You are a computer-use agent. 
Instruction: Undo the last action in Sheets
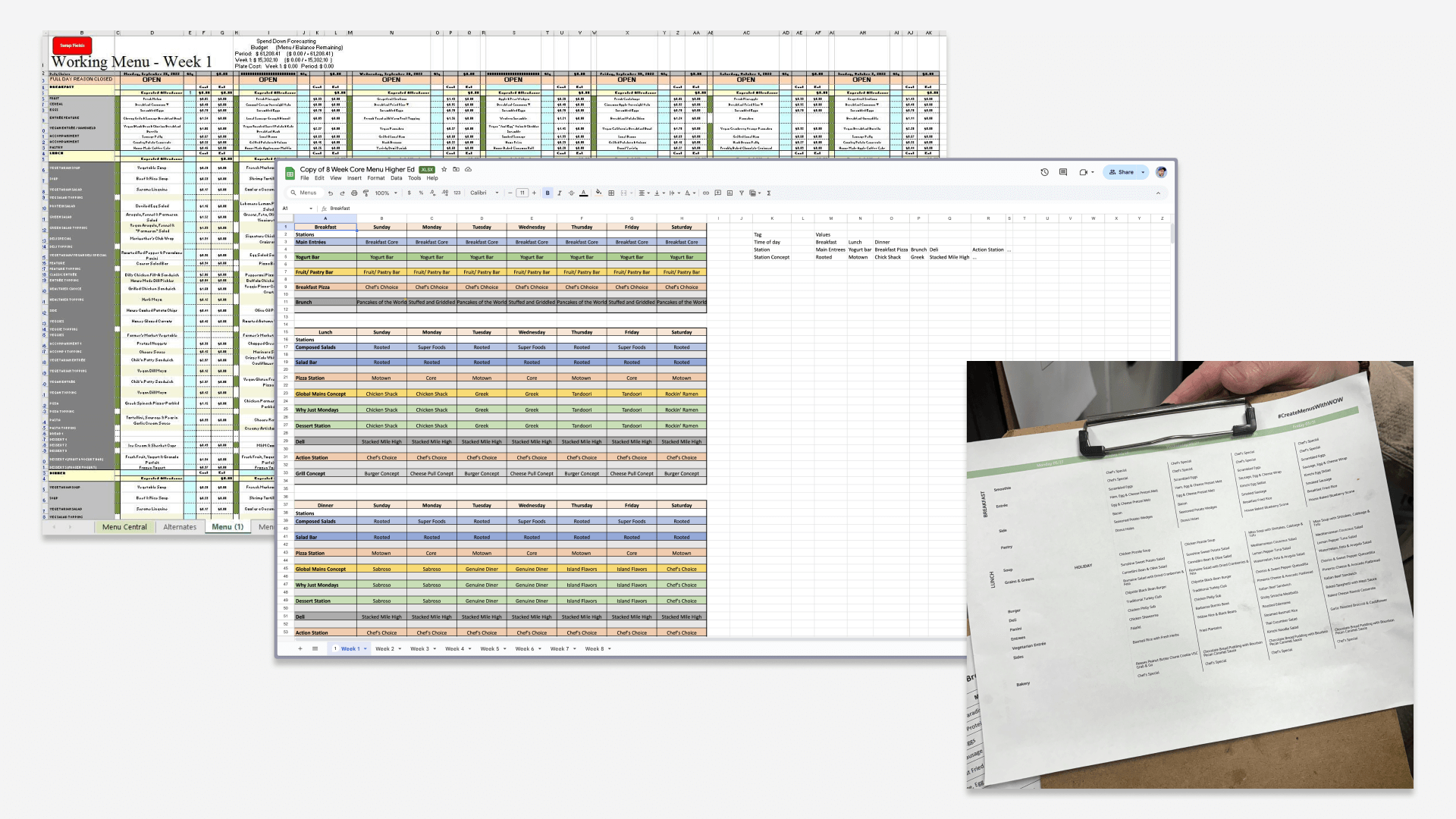330,193
